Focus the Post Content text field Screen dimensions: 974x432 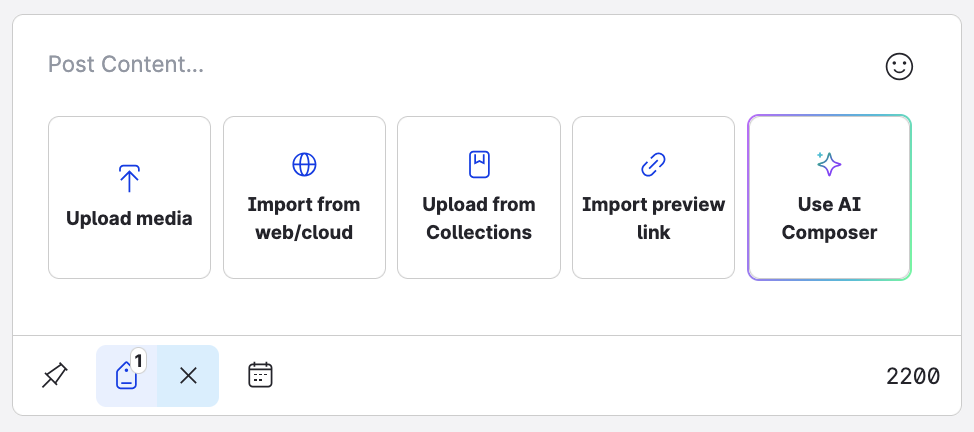400,66
